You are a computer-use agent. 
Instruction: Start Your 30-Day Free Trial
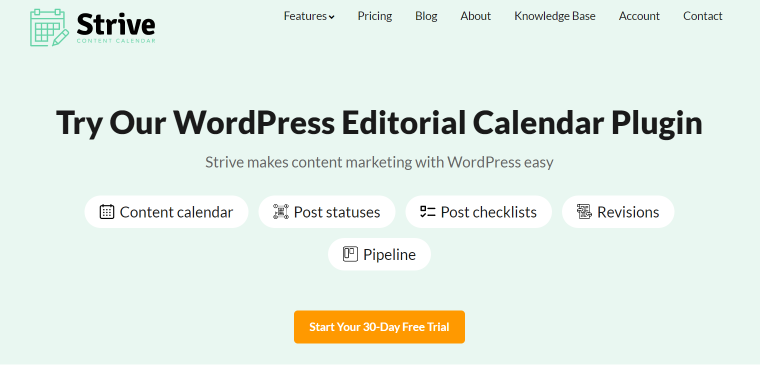[379, 327]
